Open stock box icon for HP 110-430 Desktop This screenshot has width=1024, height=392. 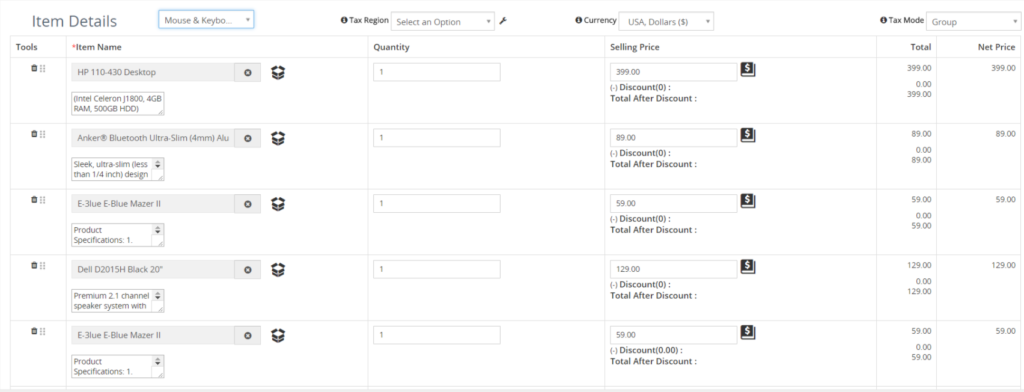278,73
